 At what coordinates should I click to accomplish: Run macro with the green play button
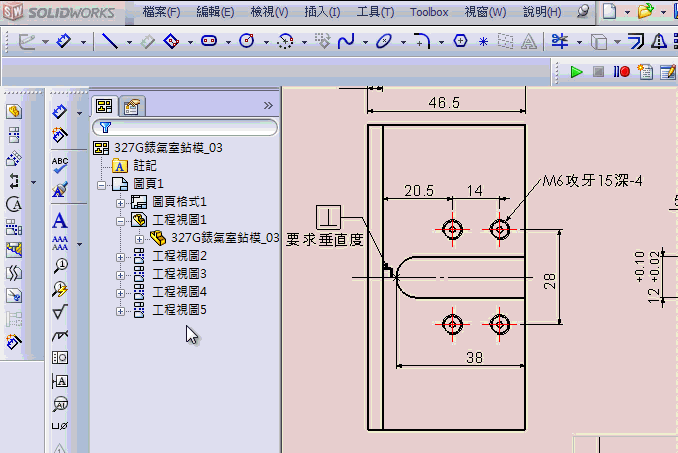(576, 72)
